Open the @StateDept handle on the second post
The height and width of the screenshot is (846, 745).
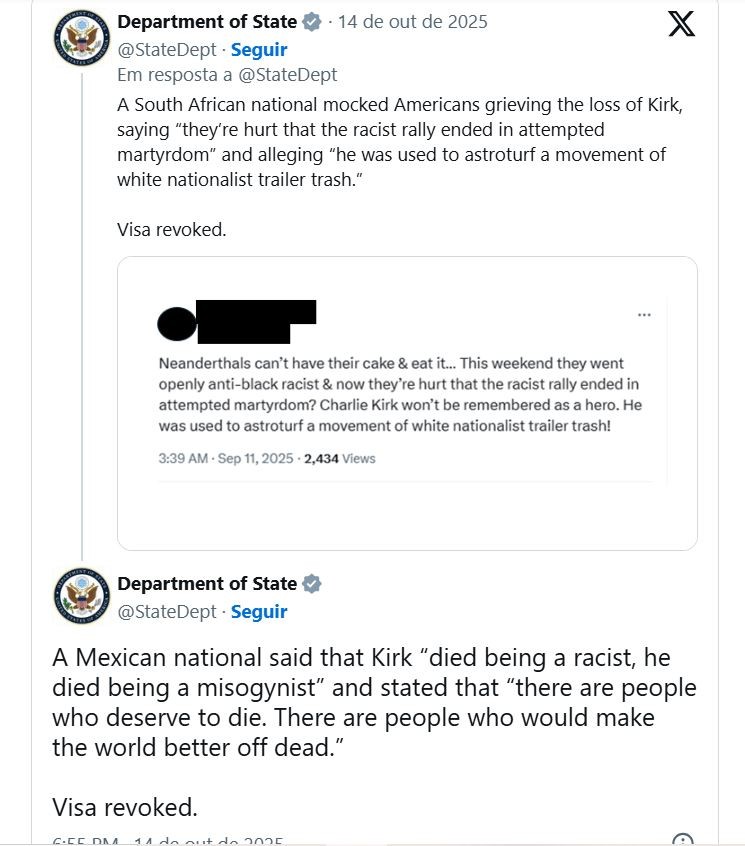click(167, 611)
